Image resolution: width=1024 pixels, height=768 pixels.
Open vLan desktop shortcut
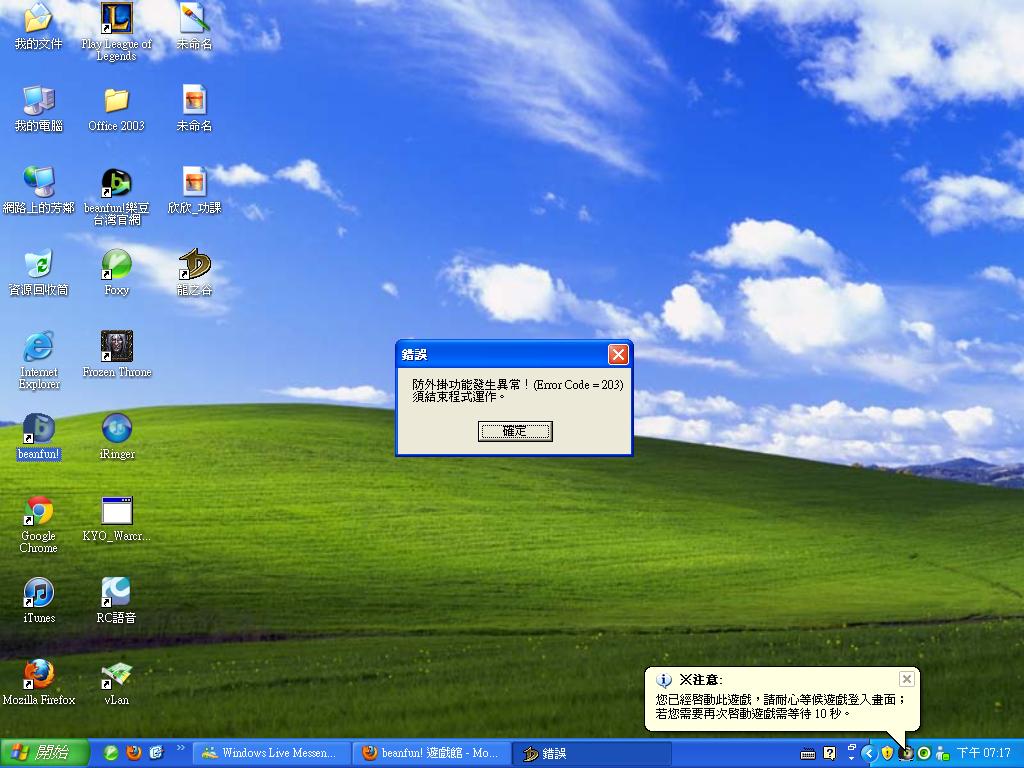[116, 683]
